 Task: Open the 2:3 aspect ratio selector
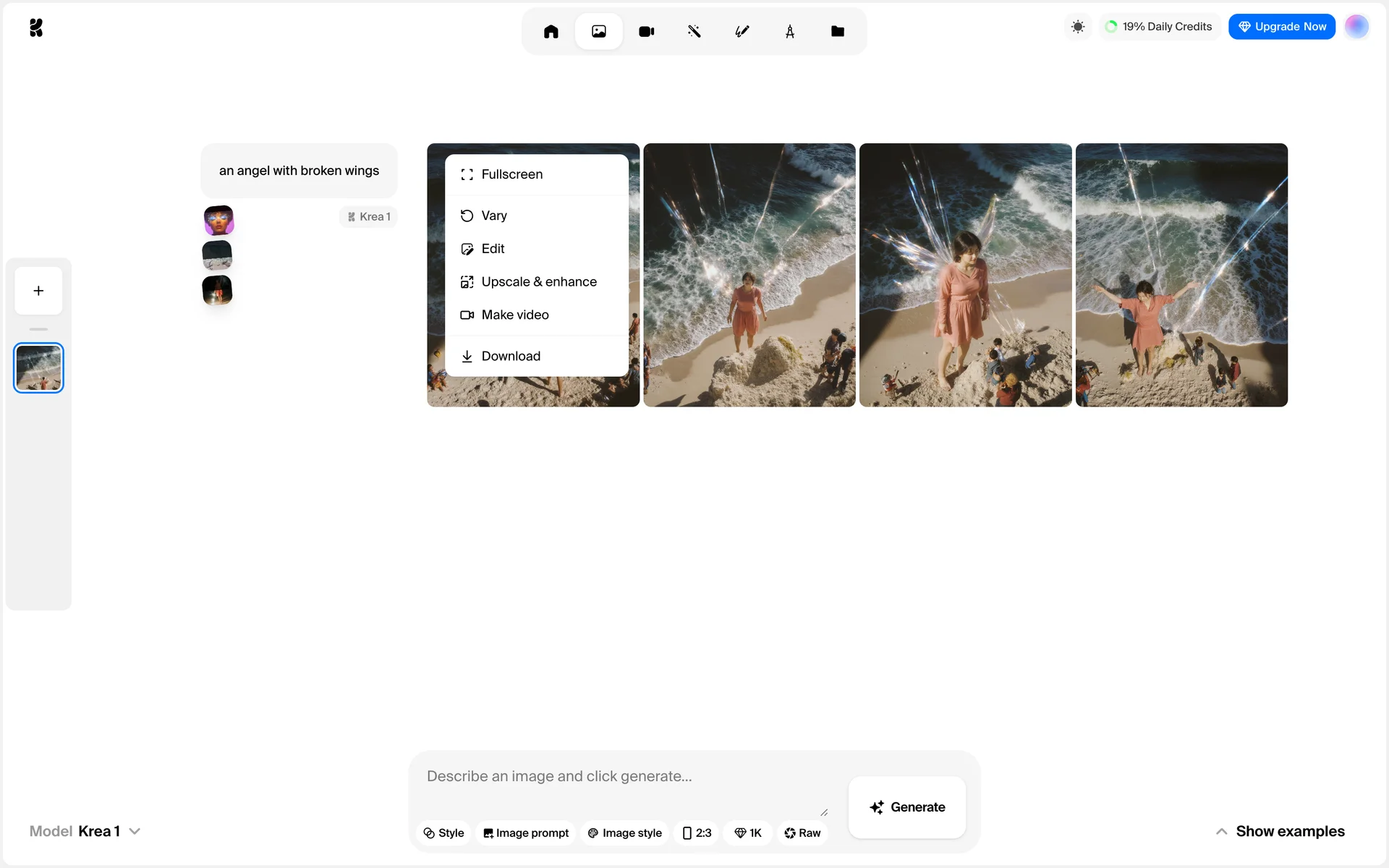click(x=697, y=833)
